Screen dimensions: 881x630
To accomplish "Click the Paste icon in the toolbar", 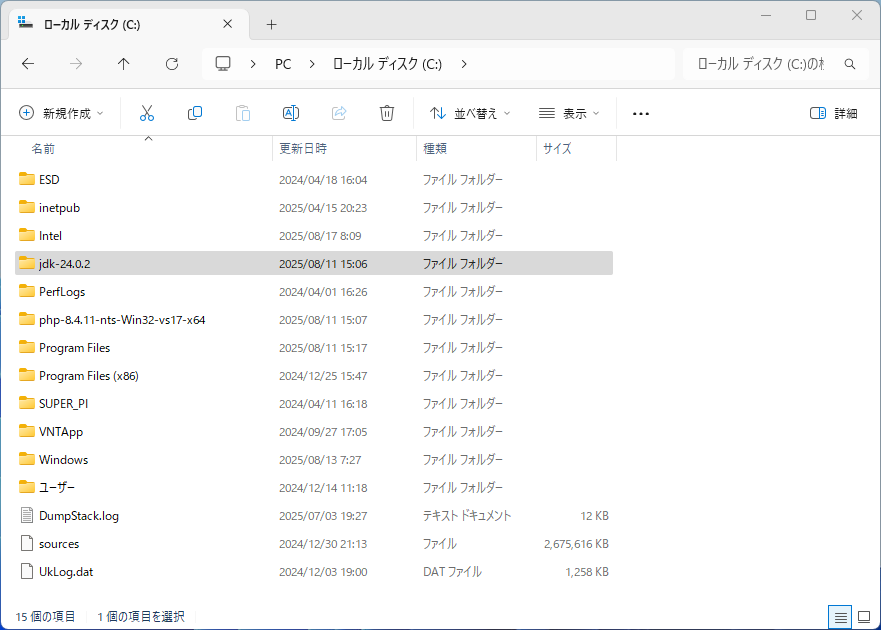I will 243,113.
